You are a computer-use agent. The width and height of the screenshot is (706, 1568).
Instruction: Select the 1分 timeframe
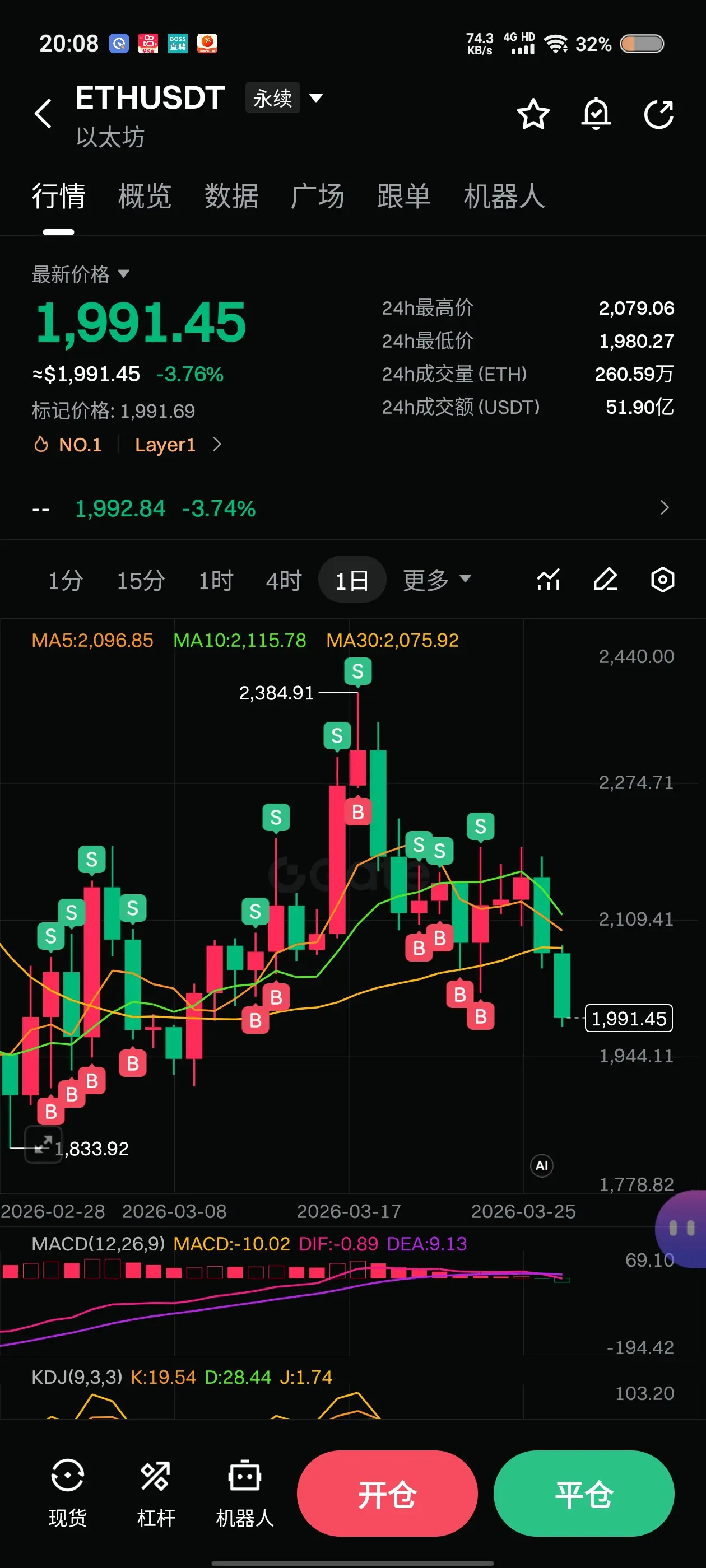click(x=66, y=580)
